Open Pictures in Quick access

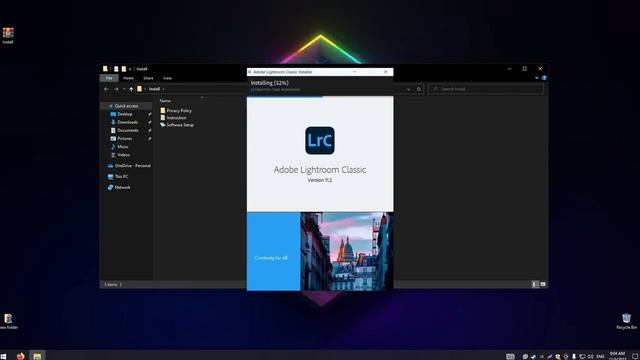tap(124, 138)
